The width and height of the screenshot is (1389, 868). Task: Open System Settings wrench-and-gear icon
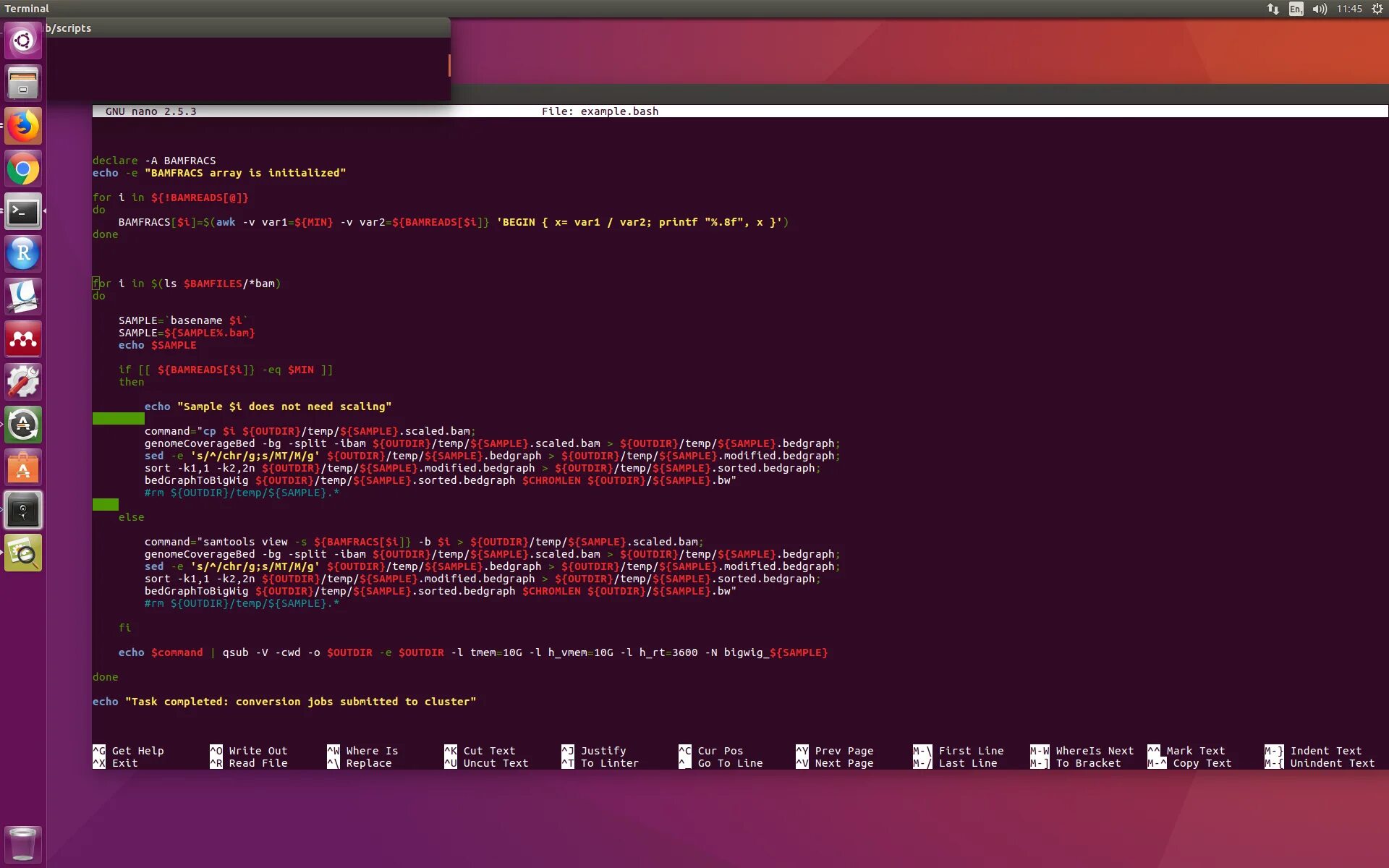coord(23,382)
